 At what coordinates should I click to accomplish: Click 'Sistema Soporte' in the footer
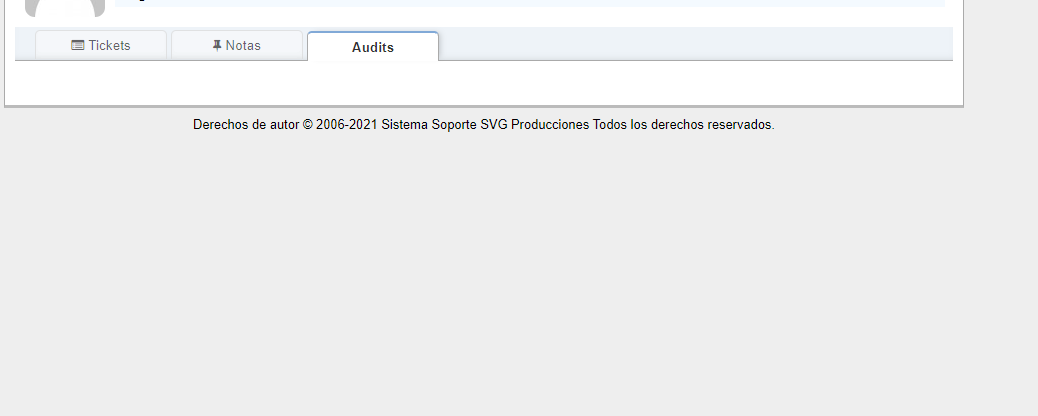click(x=429, y=125)
